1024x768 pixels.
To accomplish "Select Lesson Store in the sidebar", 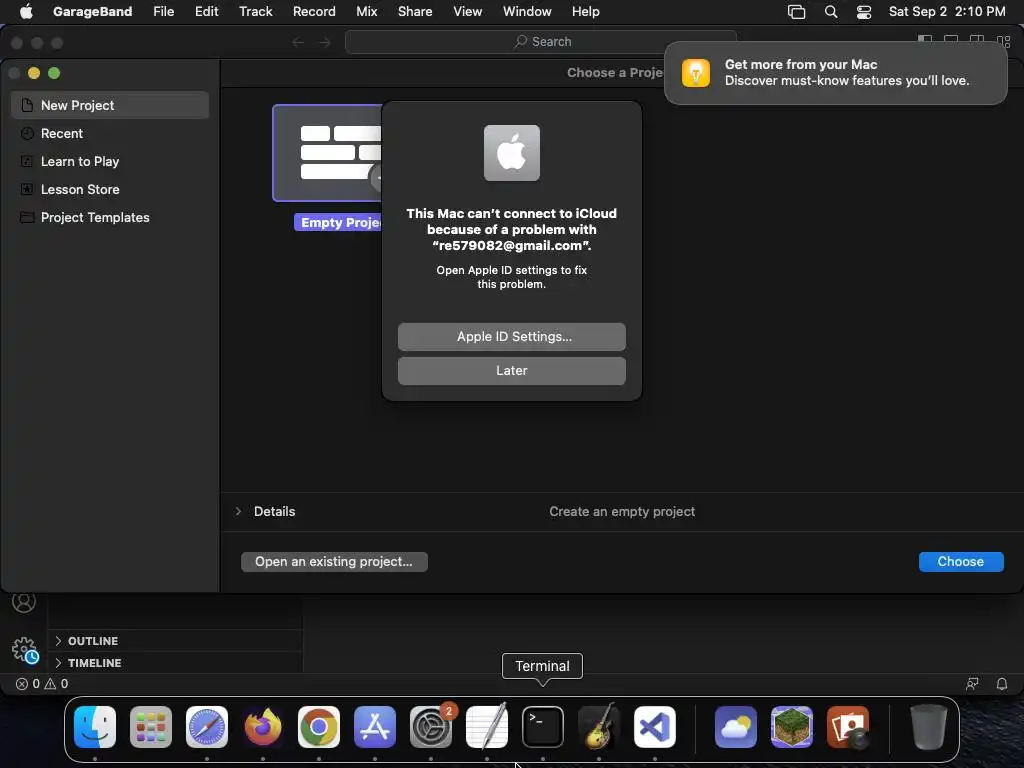I will pos(110,189).
